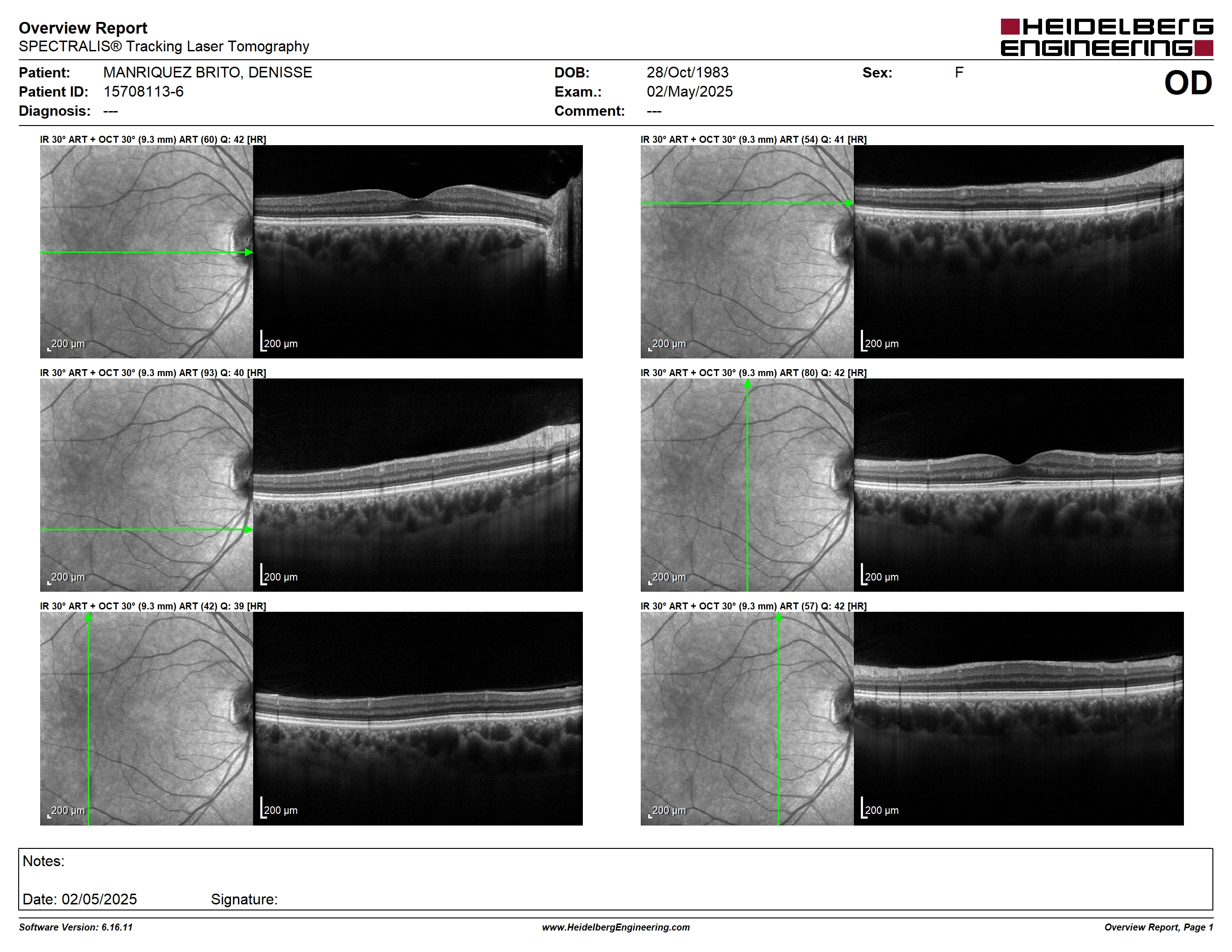Open the IR fundus image for ART (57) scan

point(747,719)
